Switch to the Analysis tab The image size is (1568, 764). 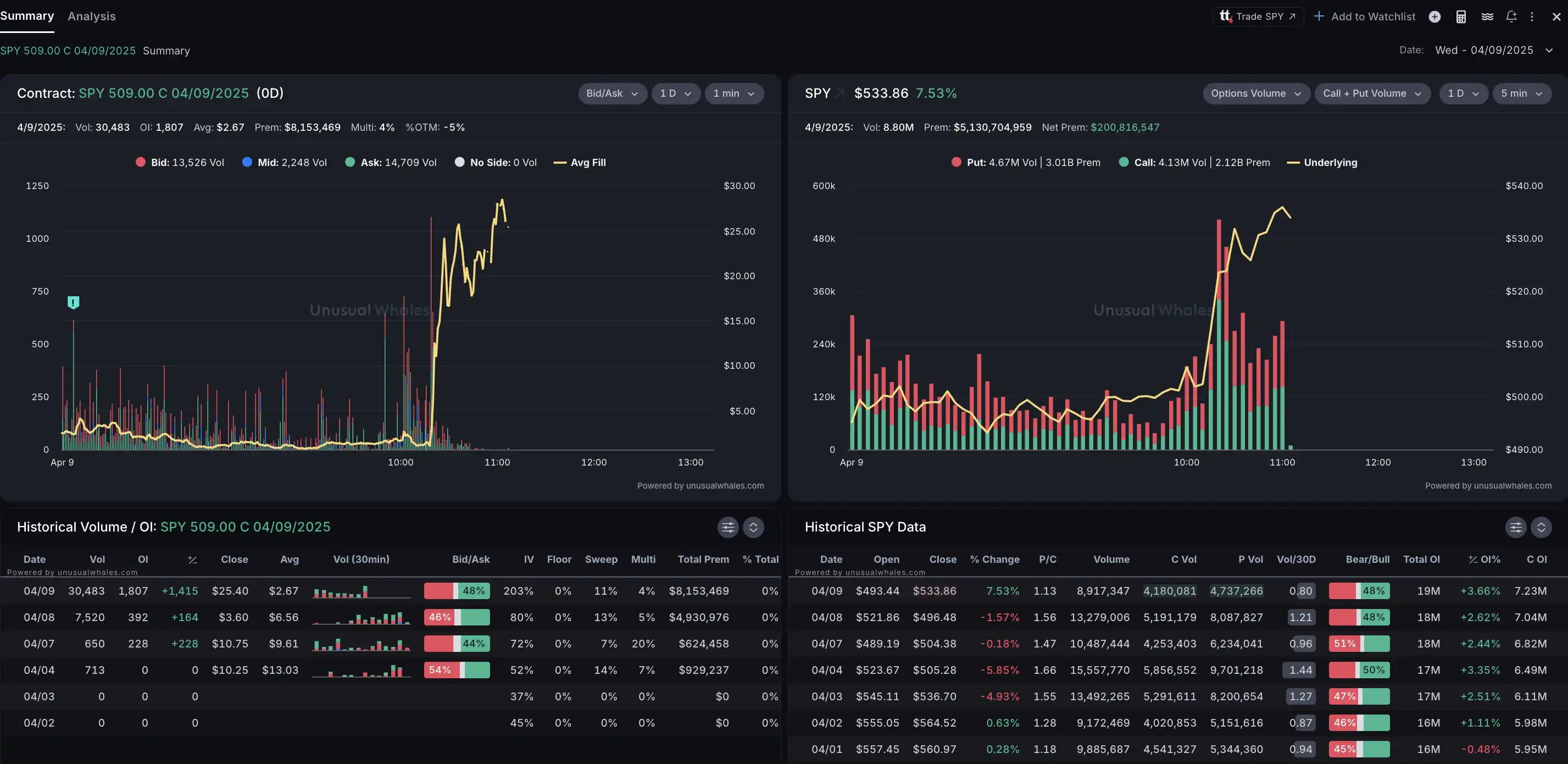click(91, 16)
